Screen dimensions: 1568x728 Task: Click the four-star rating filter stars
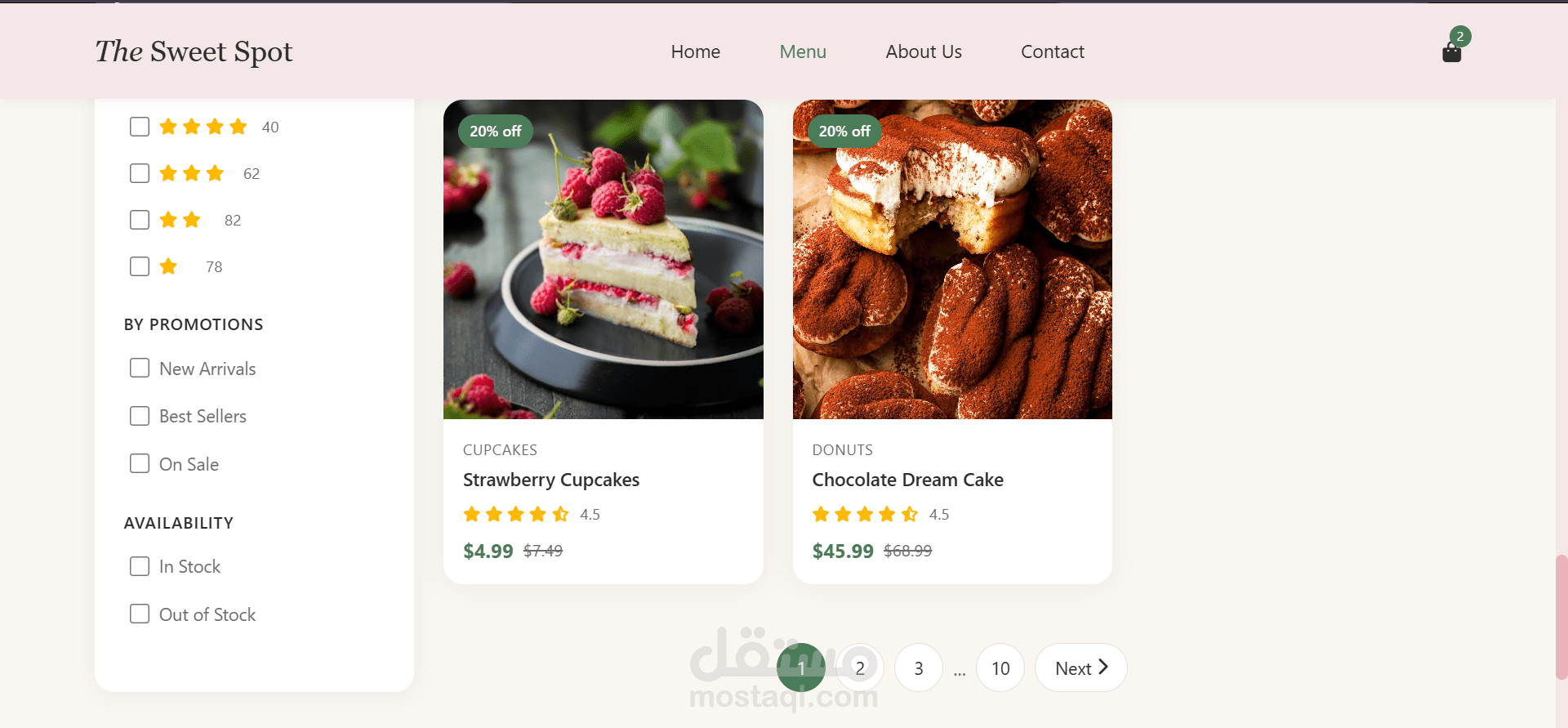pos(203,127)
